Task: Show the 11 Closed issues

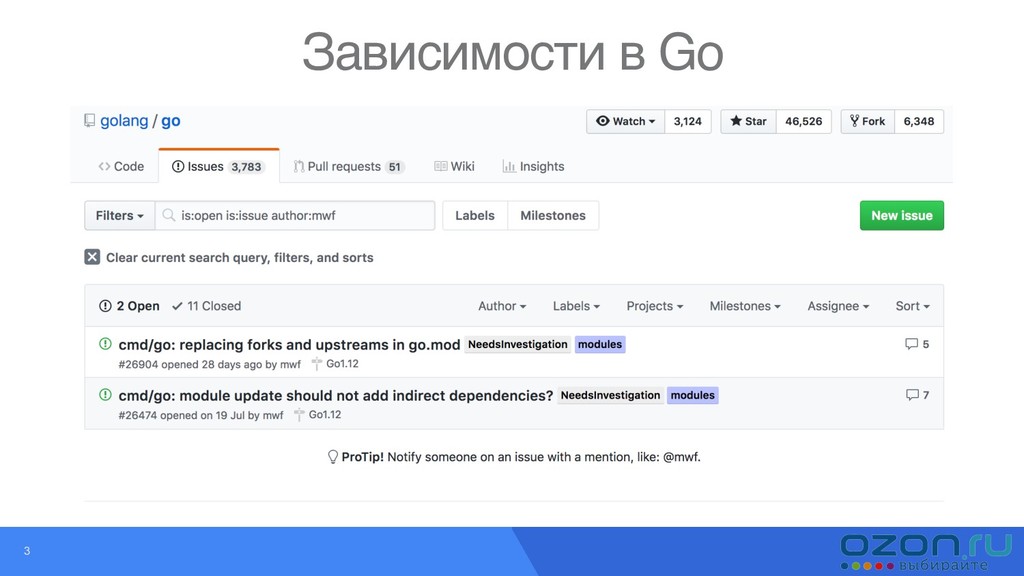Action: pyautogui.click(x=206, y=306)
